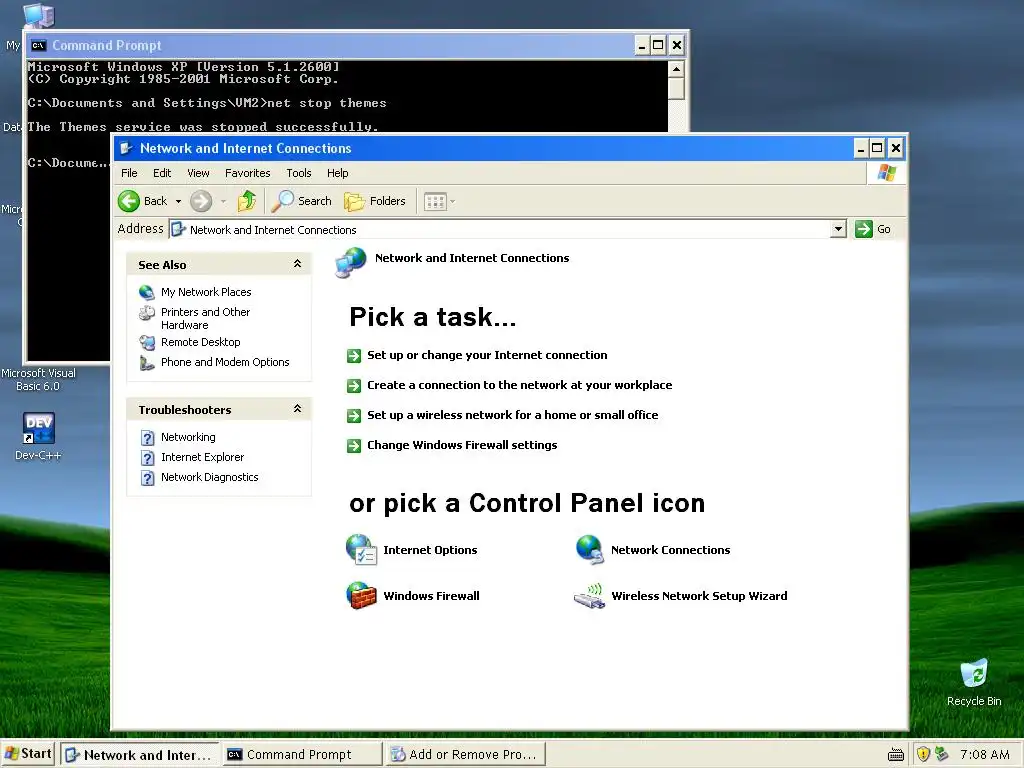
Task: Open the Views grid icon
Action: [435, 202]
